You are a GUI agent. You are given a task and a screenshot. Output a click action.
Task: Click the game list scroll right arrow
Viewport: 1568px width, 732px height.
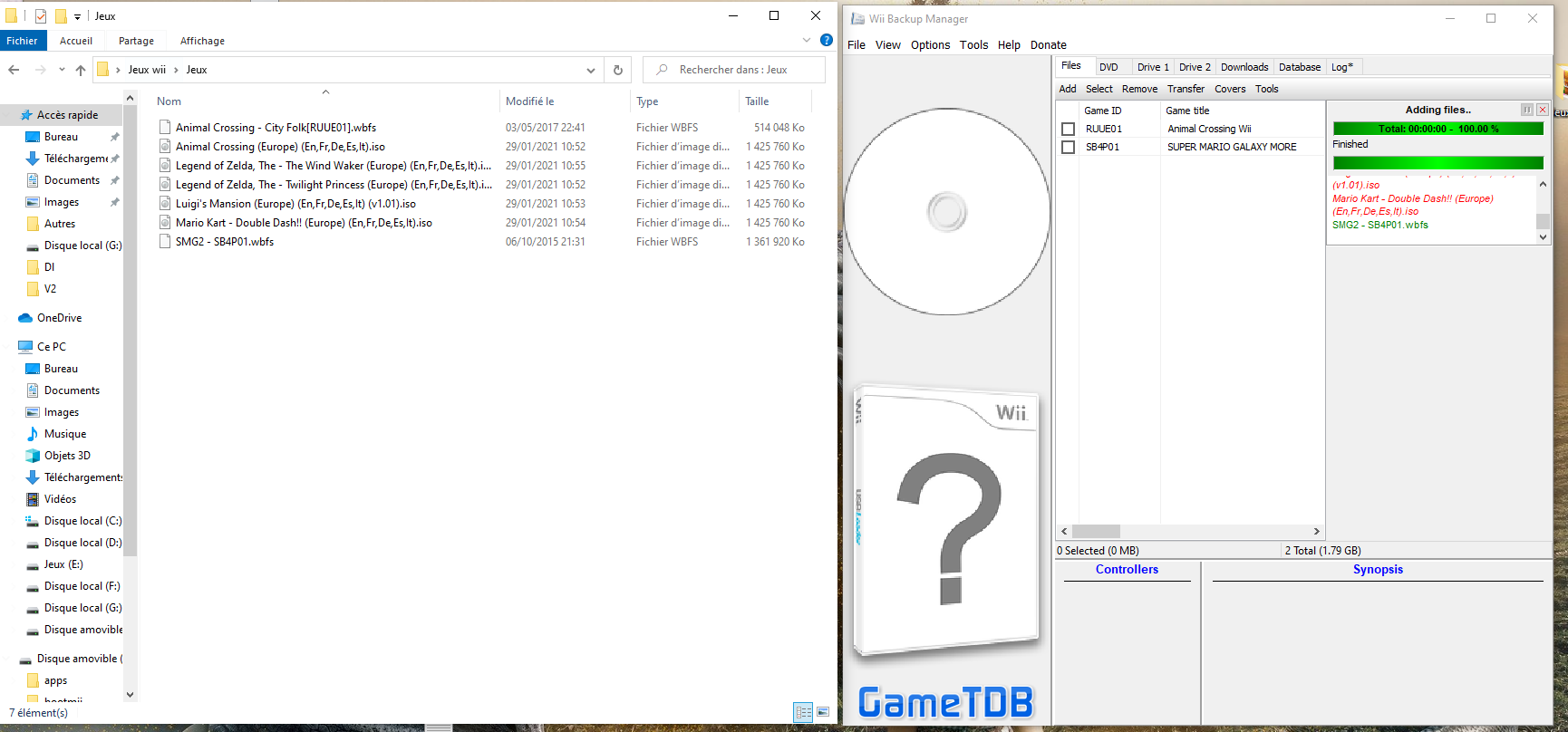[x=1317, y=532]
